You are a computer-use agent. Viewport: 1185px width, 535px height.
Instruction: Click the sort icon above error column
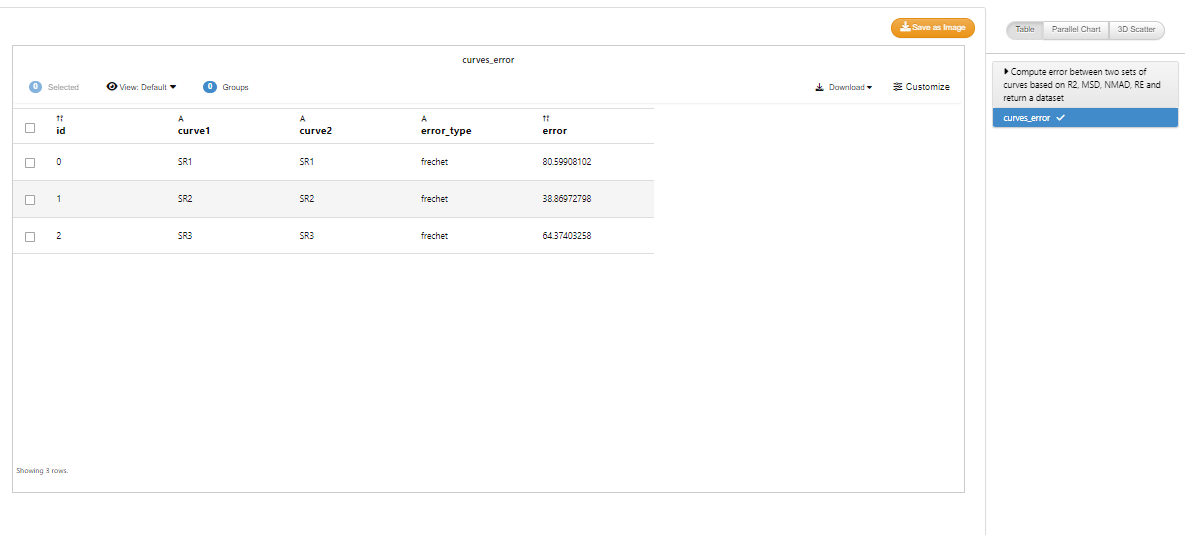coord(546,119)
